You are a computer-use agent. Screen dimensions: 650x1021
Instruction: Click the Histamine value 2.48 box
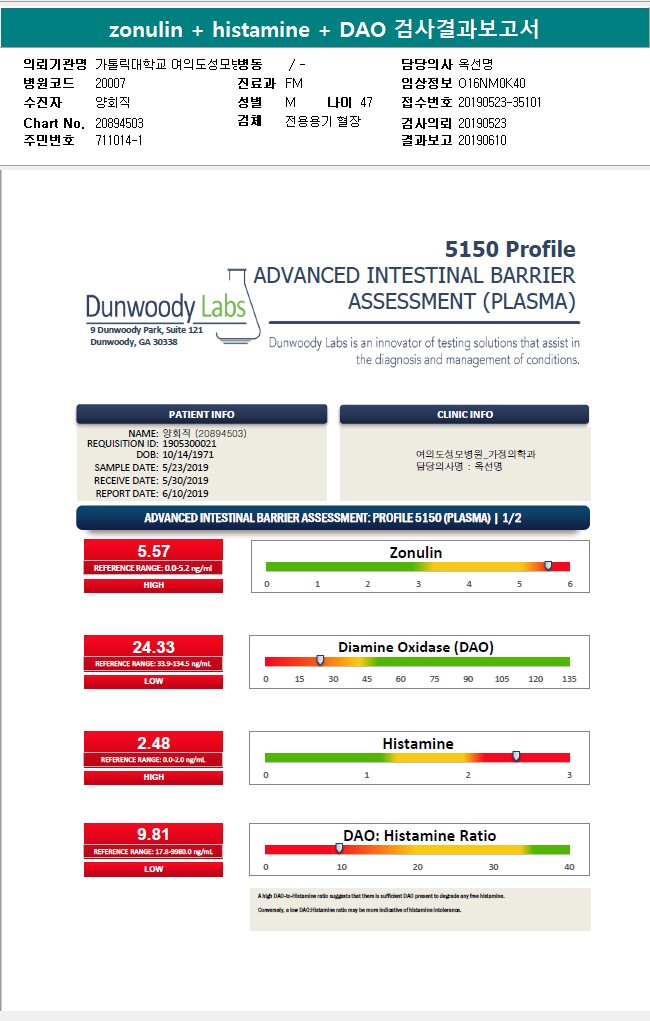point(153,743)
